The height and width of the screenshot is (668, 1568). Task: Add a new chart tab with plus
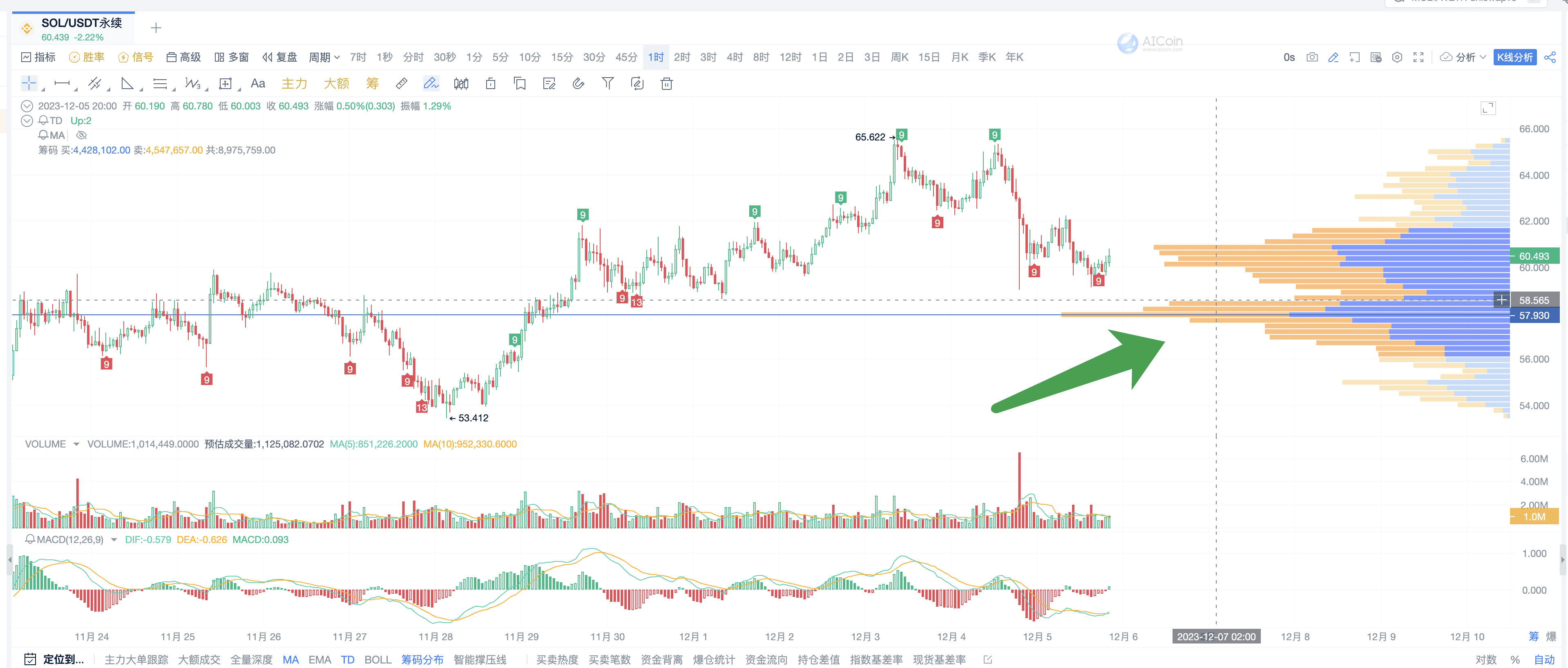tap(156, 28)
